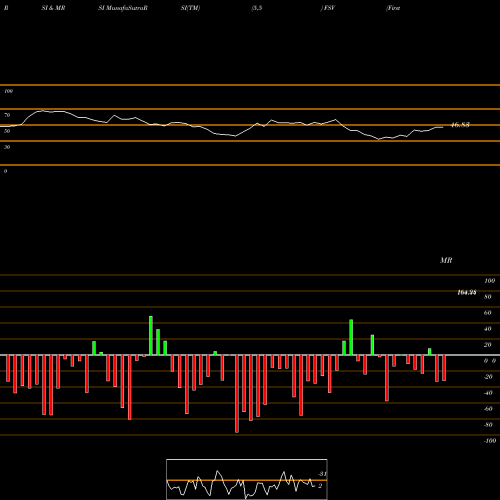The width and height of the screenshot is (500, 500).
Task: Click the -40 label on MR axis
Action: tap(488, 393)
